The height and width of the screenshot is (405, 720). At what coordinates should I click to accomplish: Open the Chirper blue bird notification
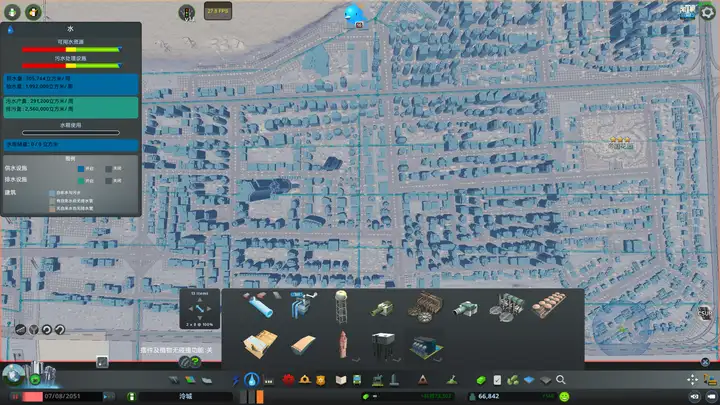355,15
